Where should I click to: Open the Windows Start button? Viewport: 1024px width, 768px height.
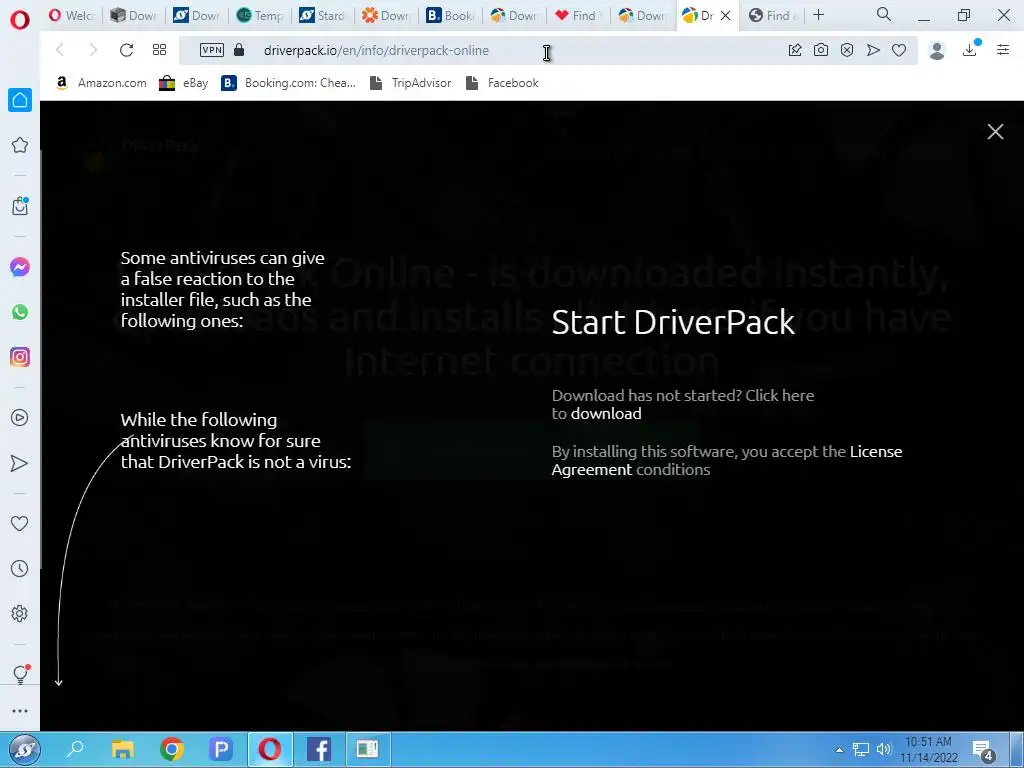[x=24, y=750]
